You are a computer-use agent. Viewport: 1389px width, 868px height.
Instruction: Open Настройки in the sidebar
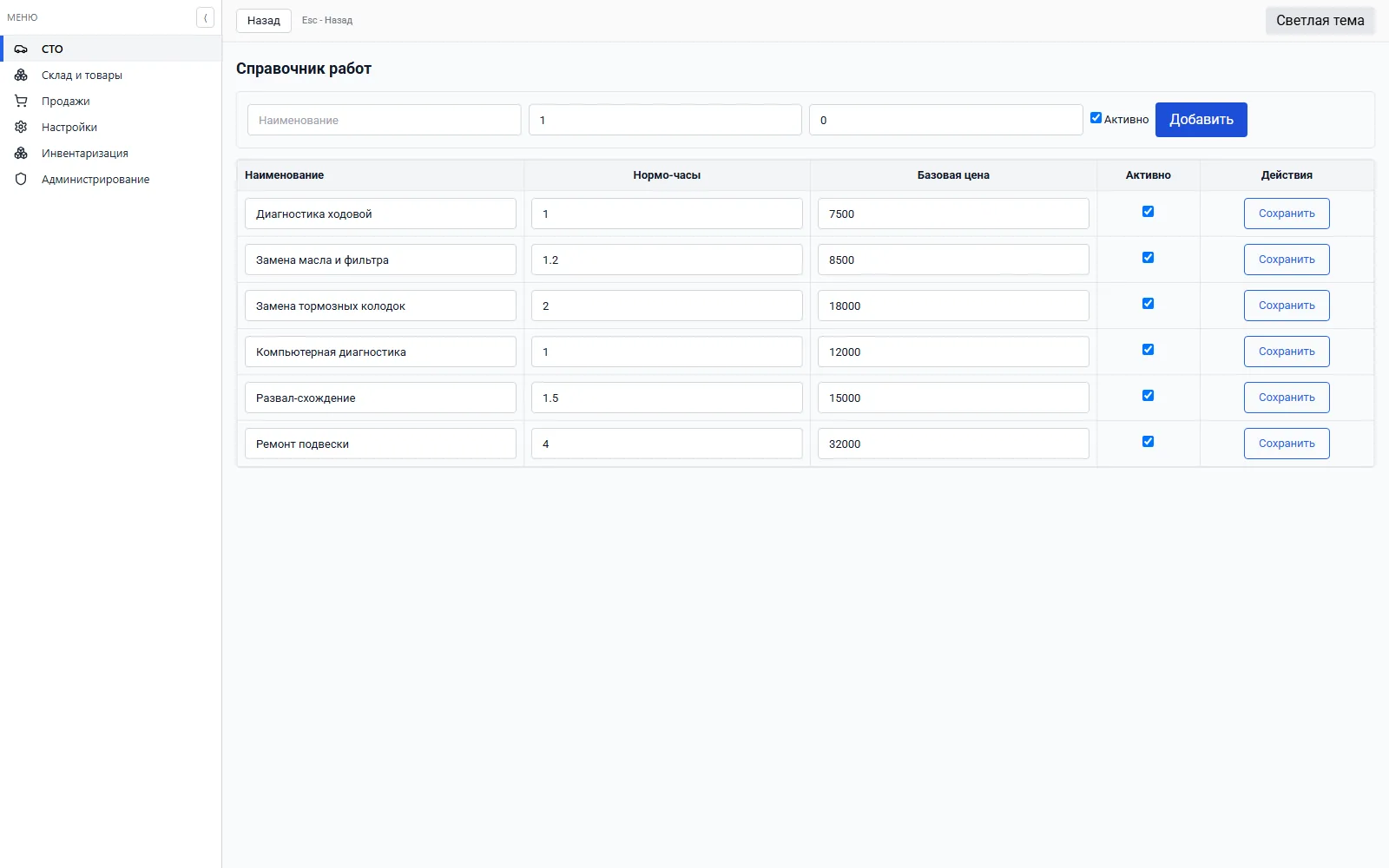111,127
